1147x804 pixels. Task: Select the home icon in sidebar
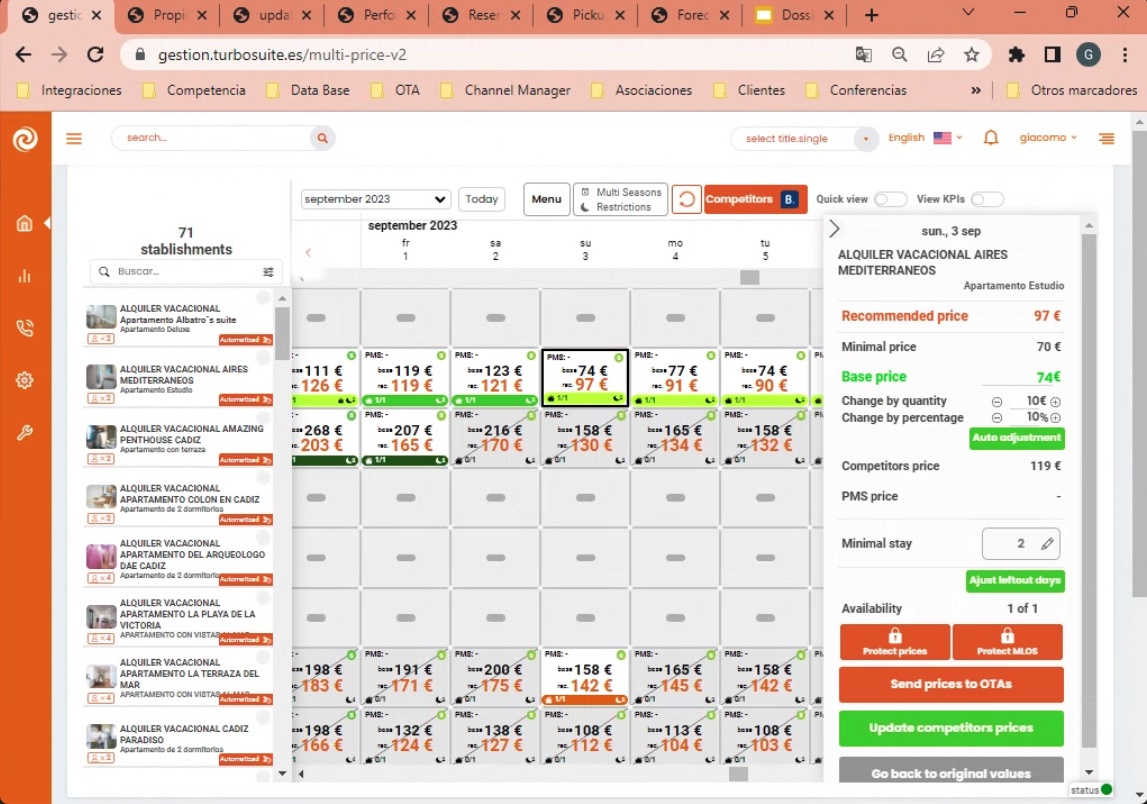25,222
